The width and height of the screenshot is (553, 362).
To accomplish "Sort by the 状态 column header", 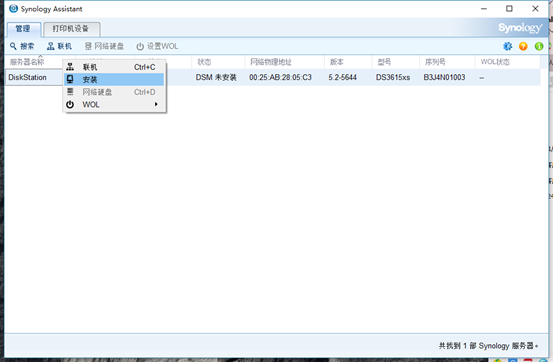I will point(218,62).
